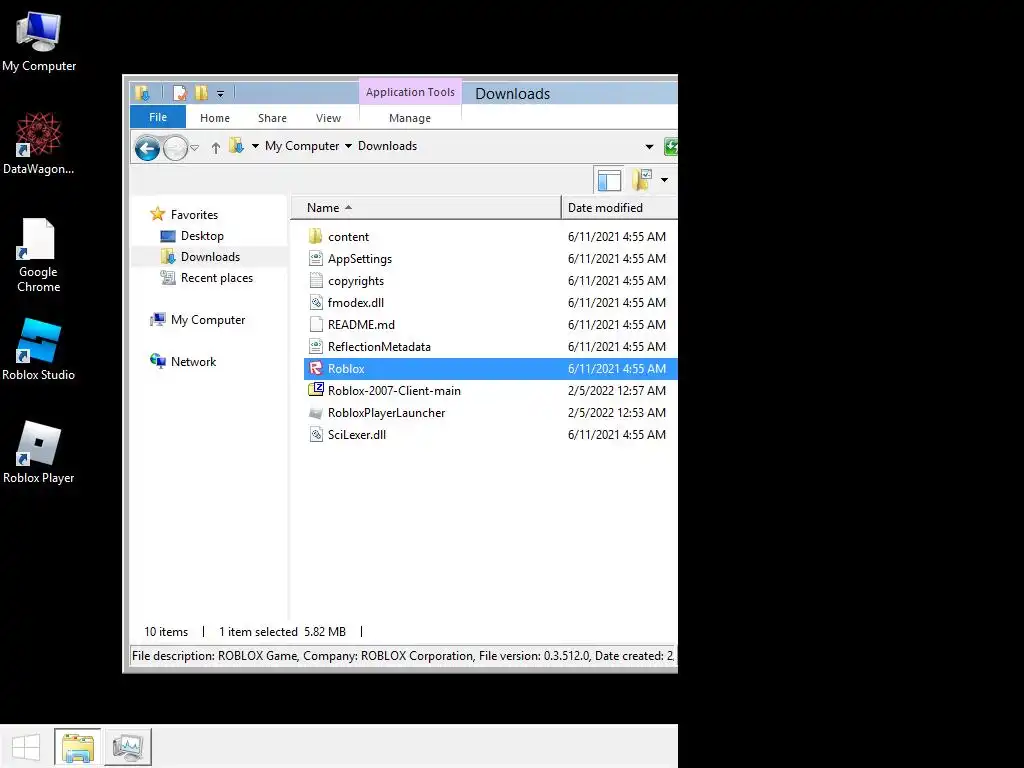Select Recent places in navigation pane
Viewport: 1024px width, 768px height.
click(x=217, y=278)
